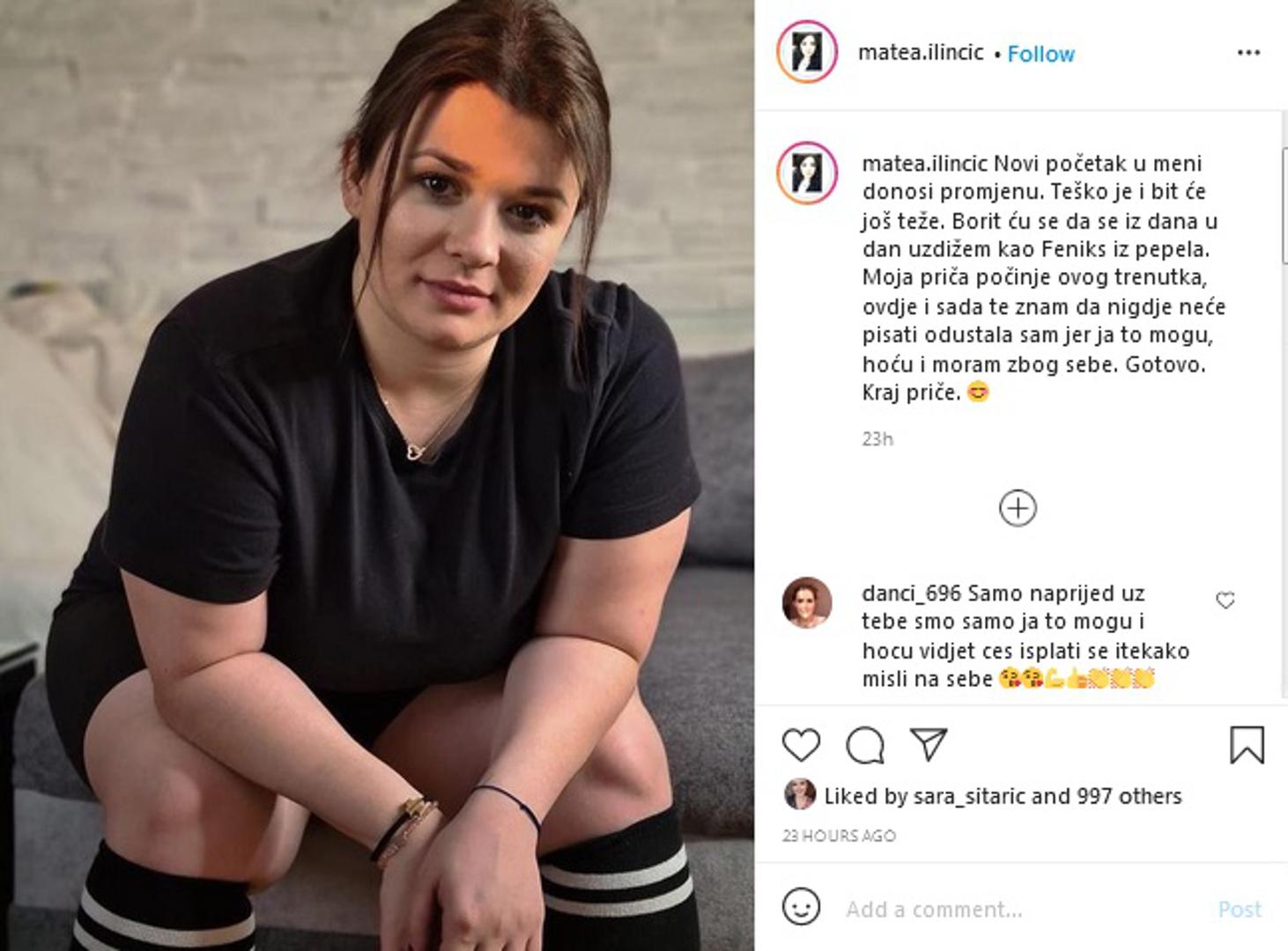Click the caption avatar next to the post text
The height and width of the screenshot is (951, 1288).
[807, 173]
